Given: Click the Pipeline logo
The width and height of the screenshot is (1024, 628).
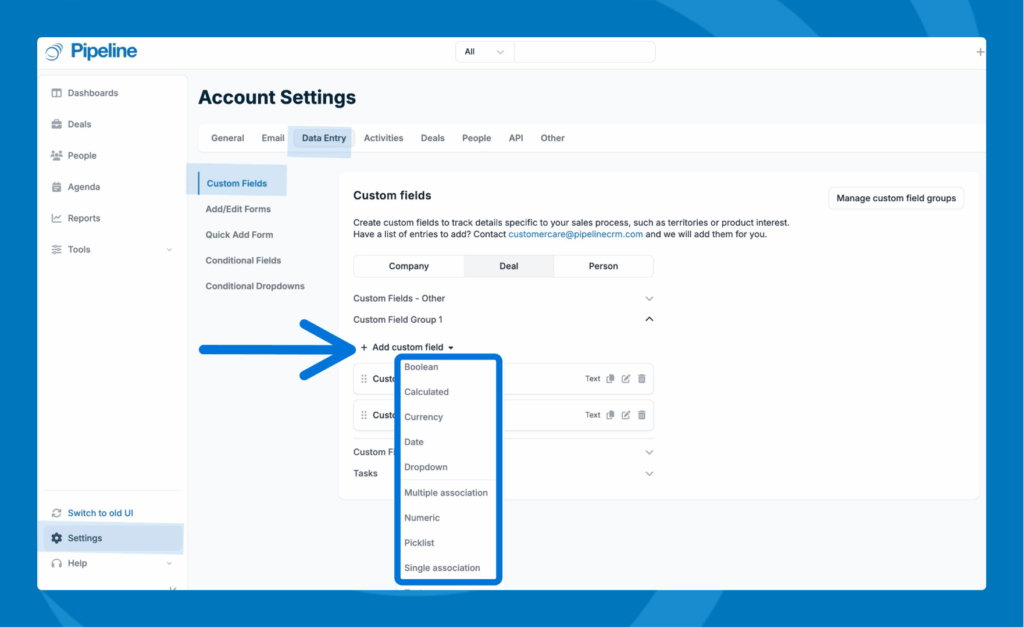Looking at the screenshot, I should coord(92,51).
